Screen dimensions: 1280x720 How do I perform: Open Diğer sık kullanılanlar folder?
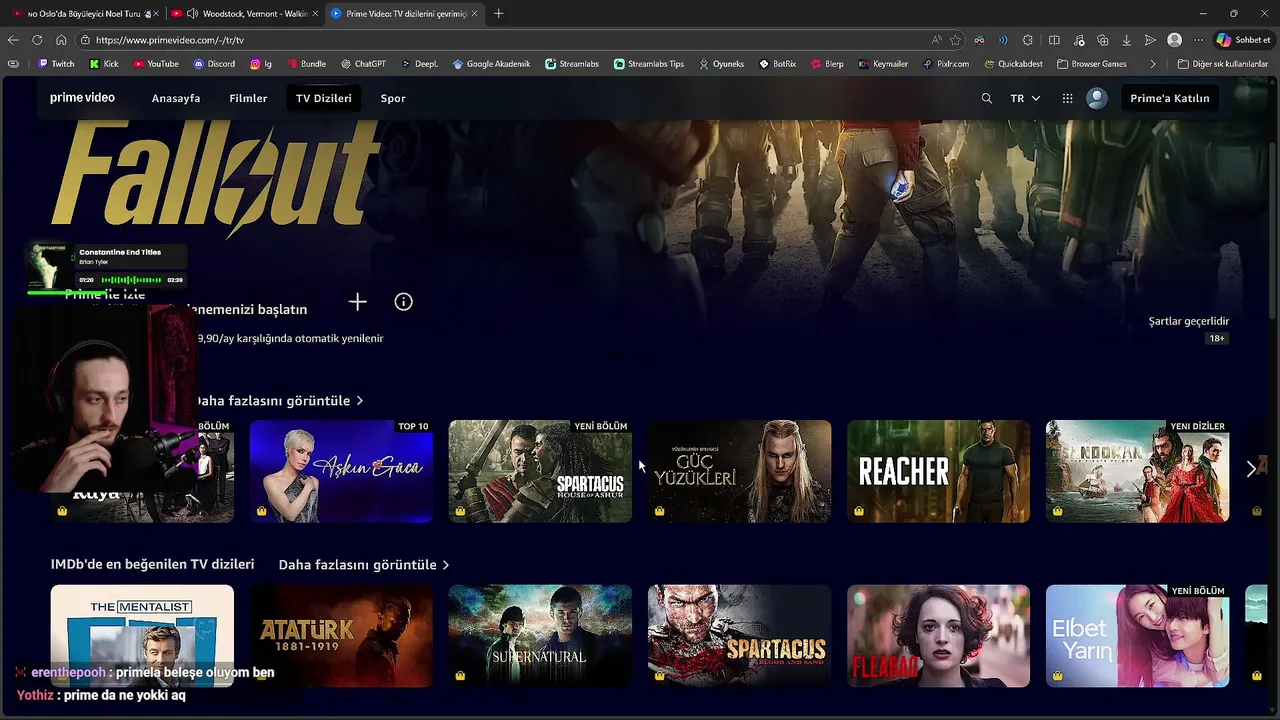point(1222,63)
